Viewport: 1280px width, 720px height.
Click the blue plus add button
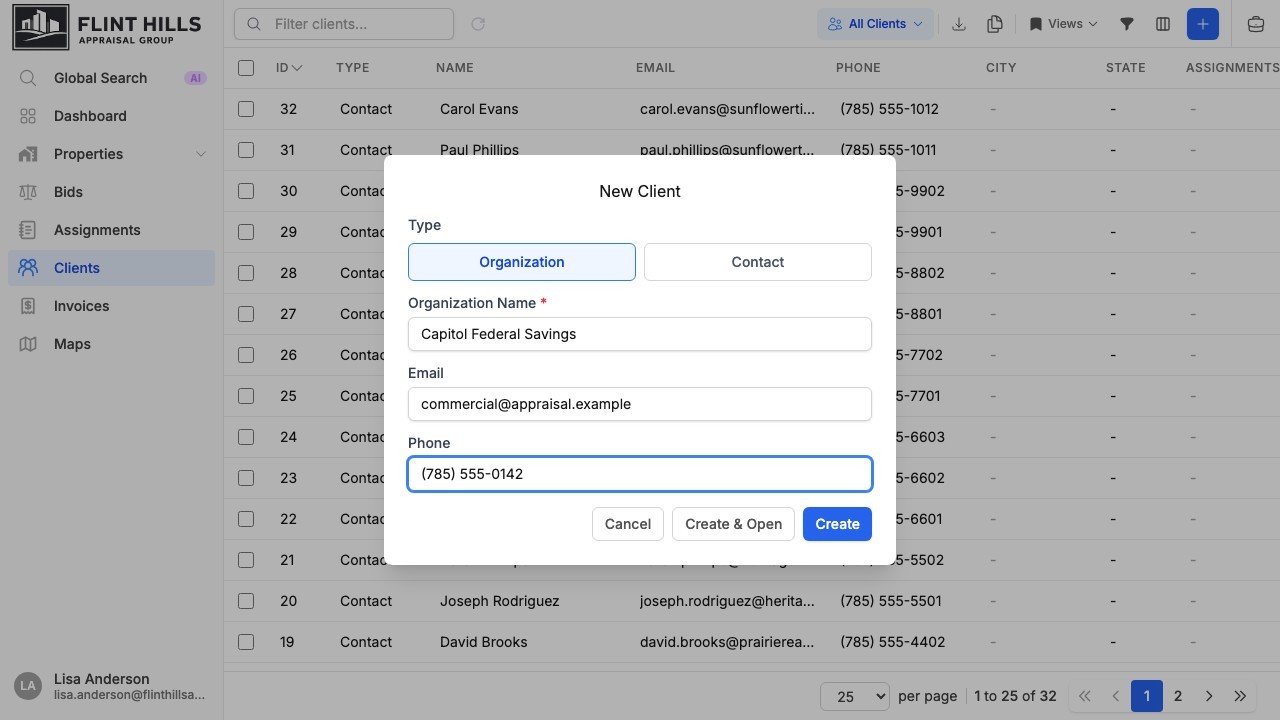click(1203, 24)
